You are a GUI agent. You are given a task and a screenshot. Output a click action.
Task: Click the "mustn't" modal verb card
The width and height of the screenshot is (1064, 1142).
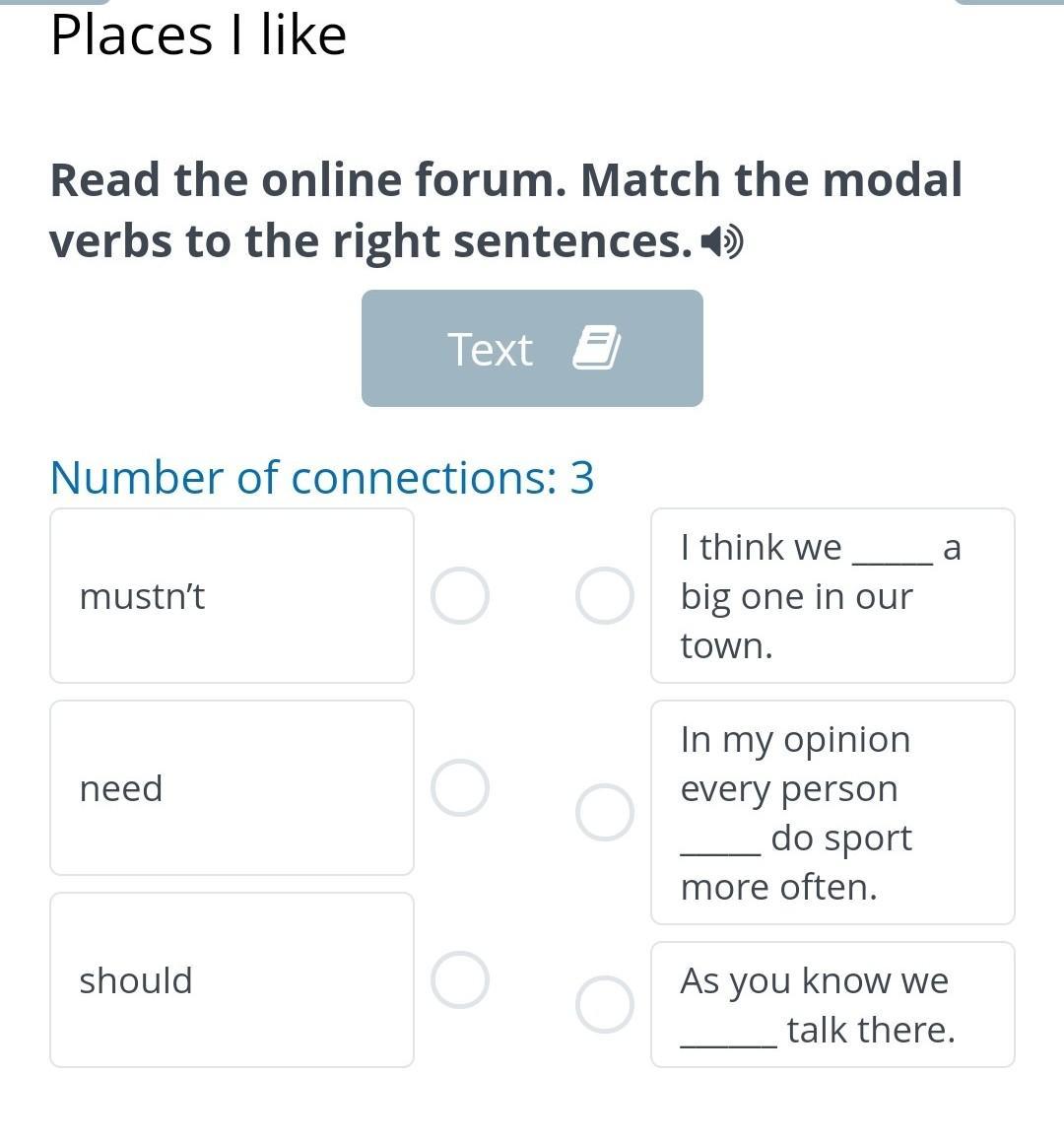[x=232, y=595]
